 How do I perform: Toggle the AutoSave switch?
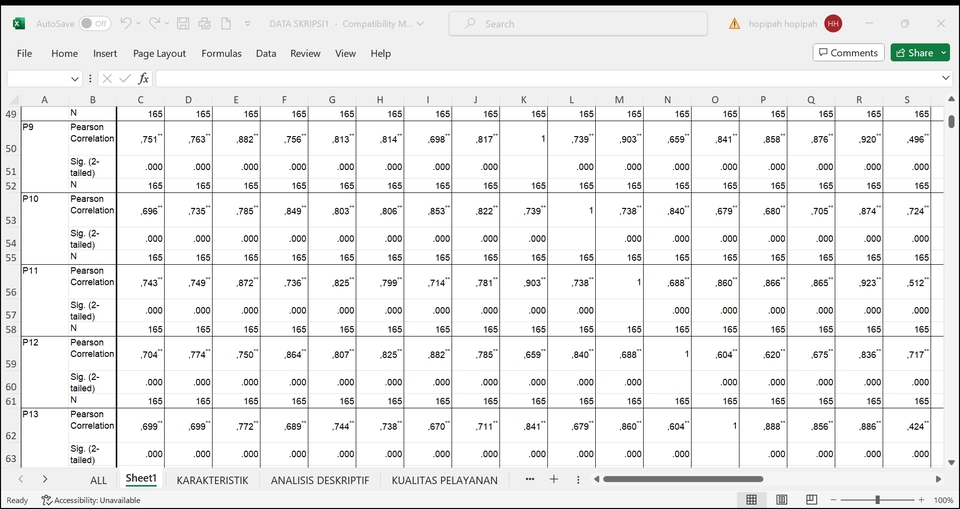95,24
